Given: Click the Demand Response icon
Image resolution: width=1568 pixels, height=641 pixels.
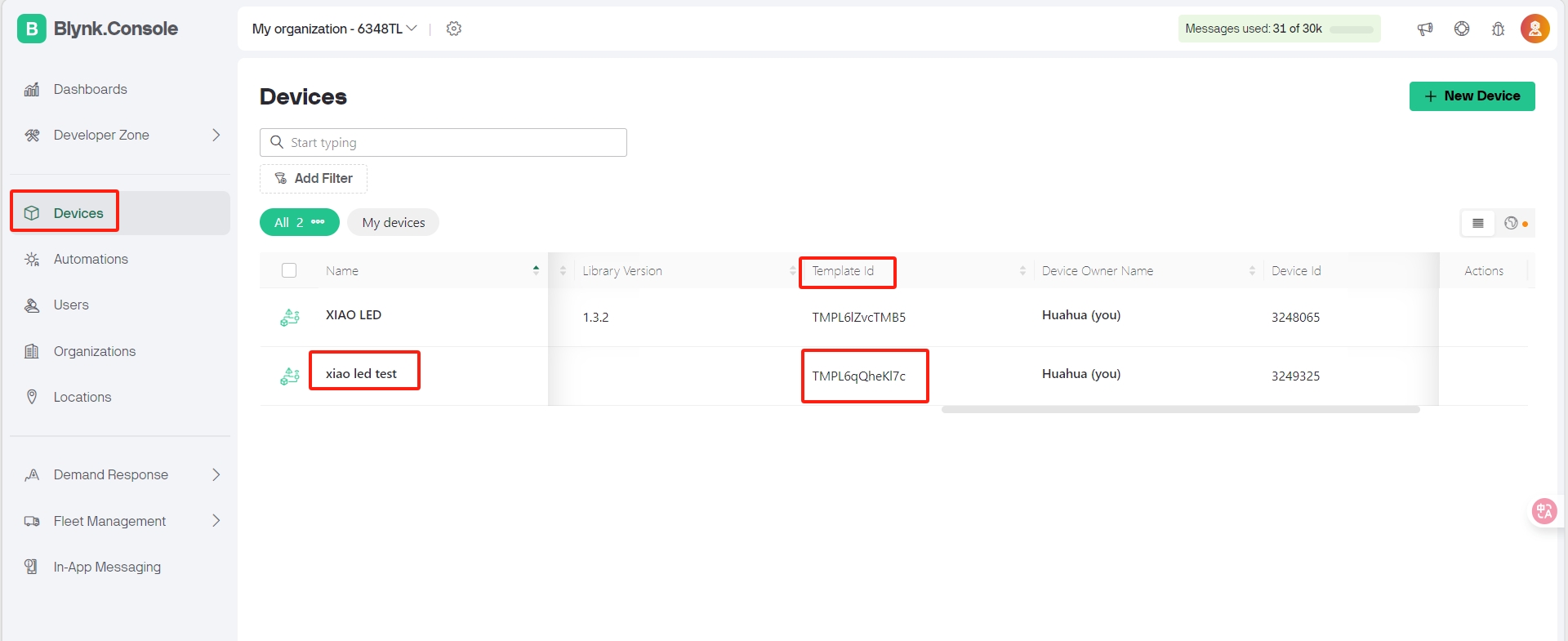Looking at the screenshot, I should (32, 474).
